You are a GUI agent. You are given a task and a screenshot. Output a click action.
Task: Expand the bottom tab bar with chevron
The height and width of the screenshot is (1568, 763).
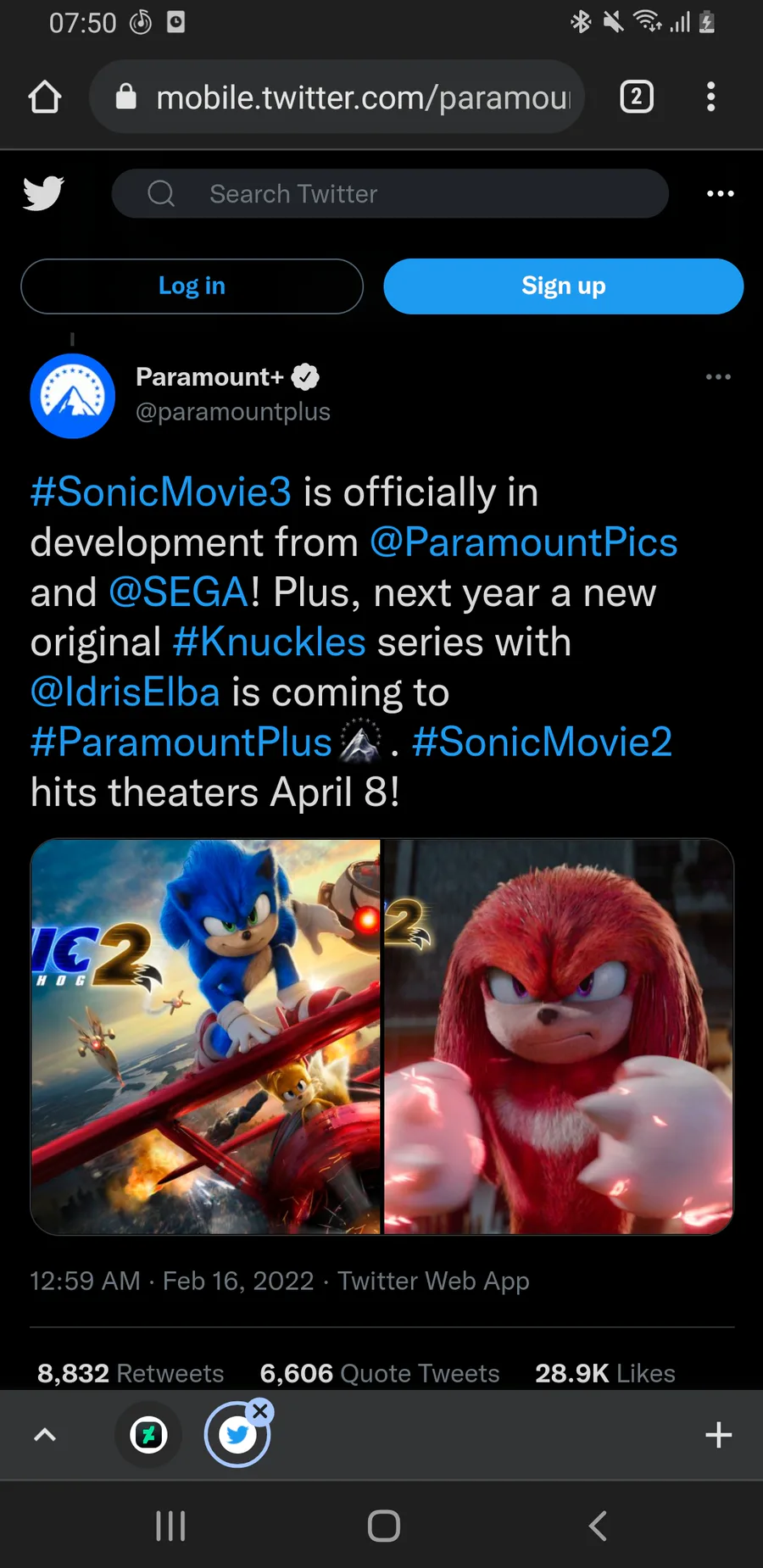tap(44, 1435)
